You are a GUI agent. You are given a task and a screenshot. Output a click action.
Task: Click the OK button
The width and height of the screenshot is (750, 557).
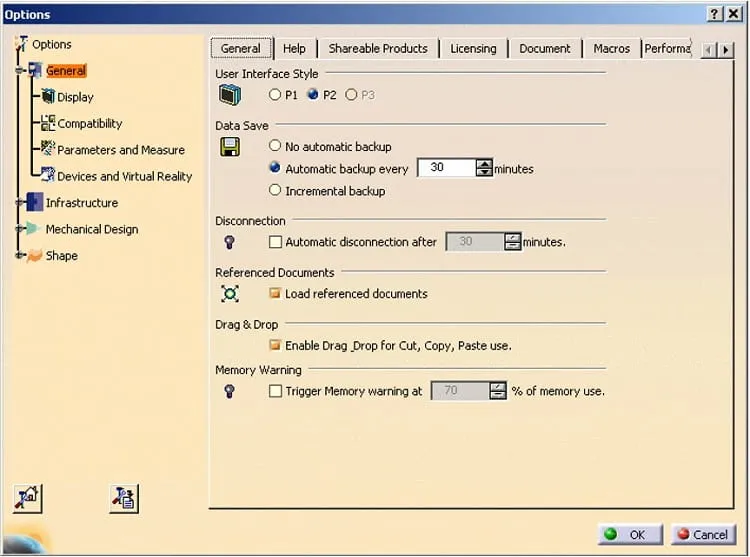pyautogui.click(x=630, y=534)
